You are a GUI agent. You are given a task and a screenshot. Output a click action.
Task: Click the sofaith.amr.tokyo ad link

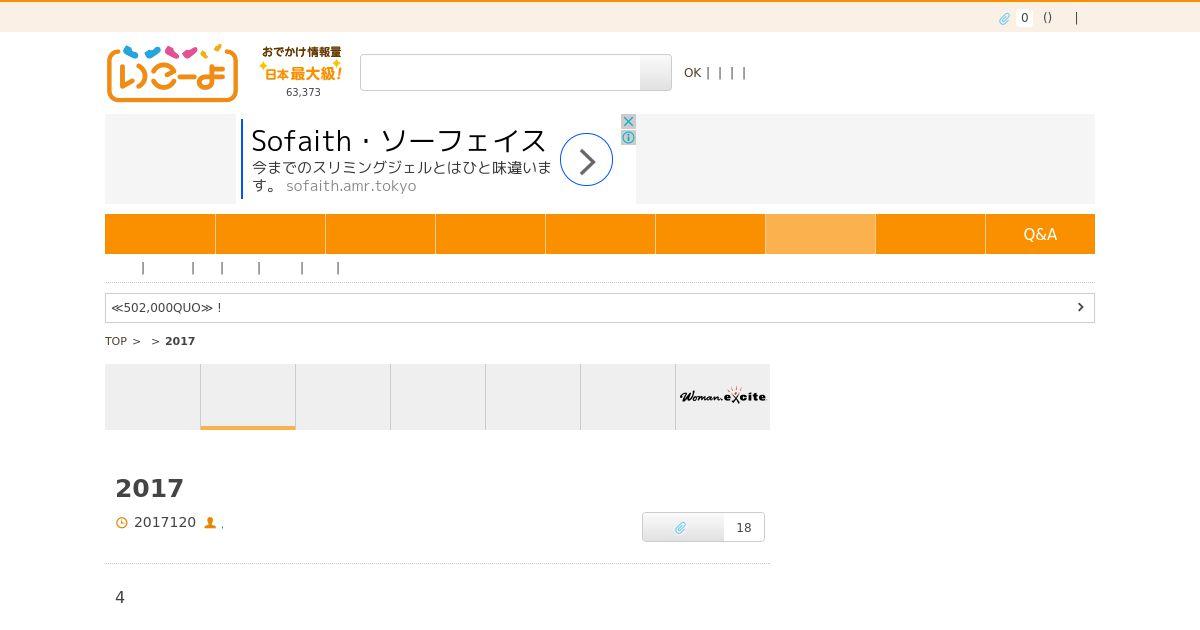click(351, 186)
